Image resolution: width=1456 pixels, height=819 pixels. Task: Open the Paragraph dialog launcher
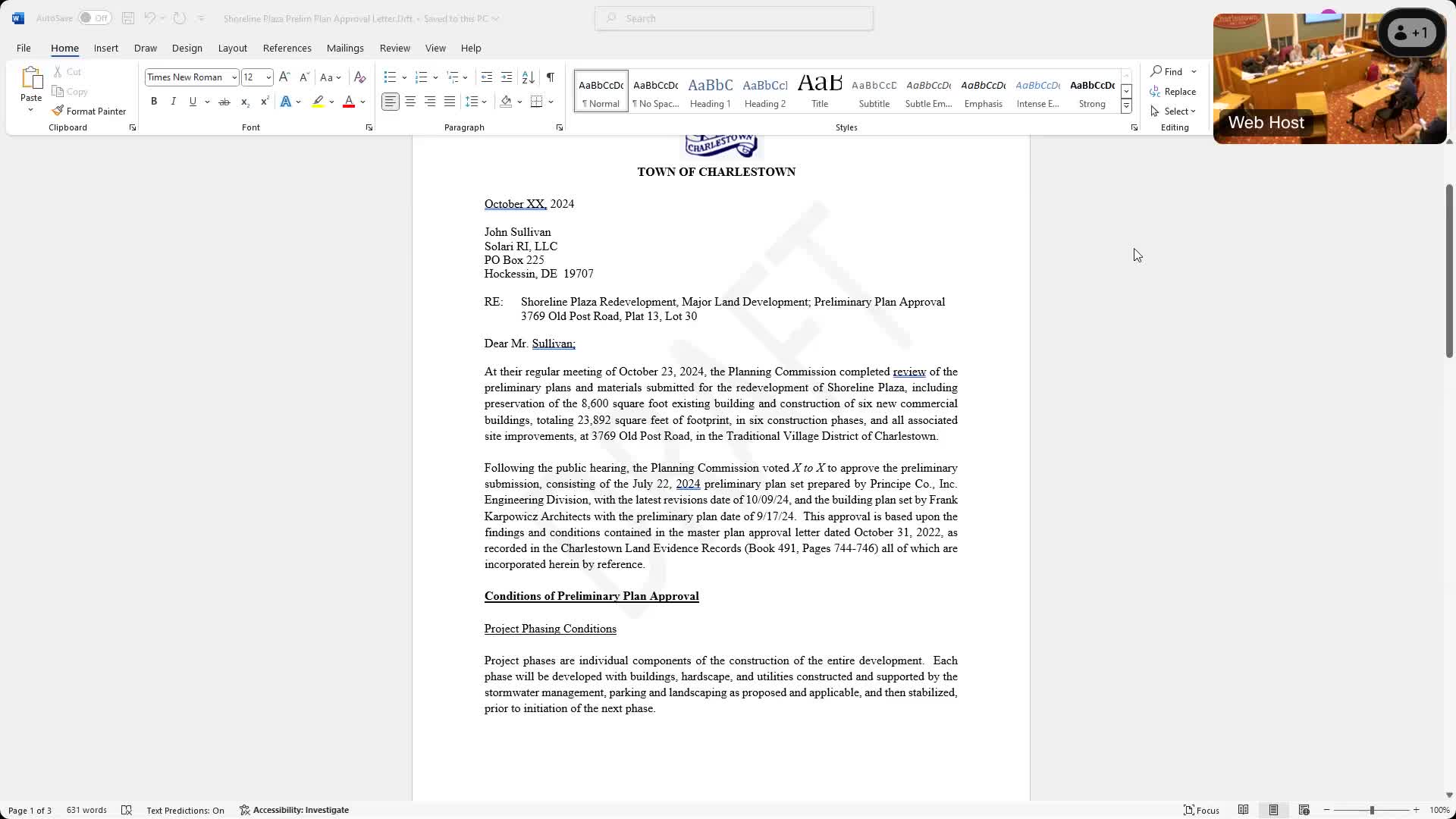[x=560, y=127]
